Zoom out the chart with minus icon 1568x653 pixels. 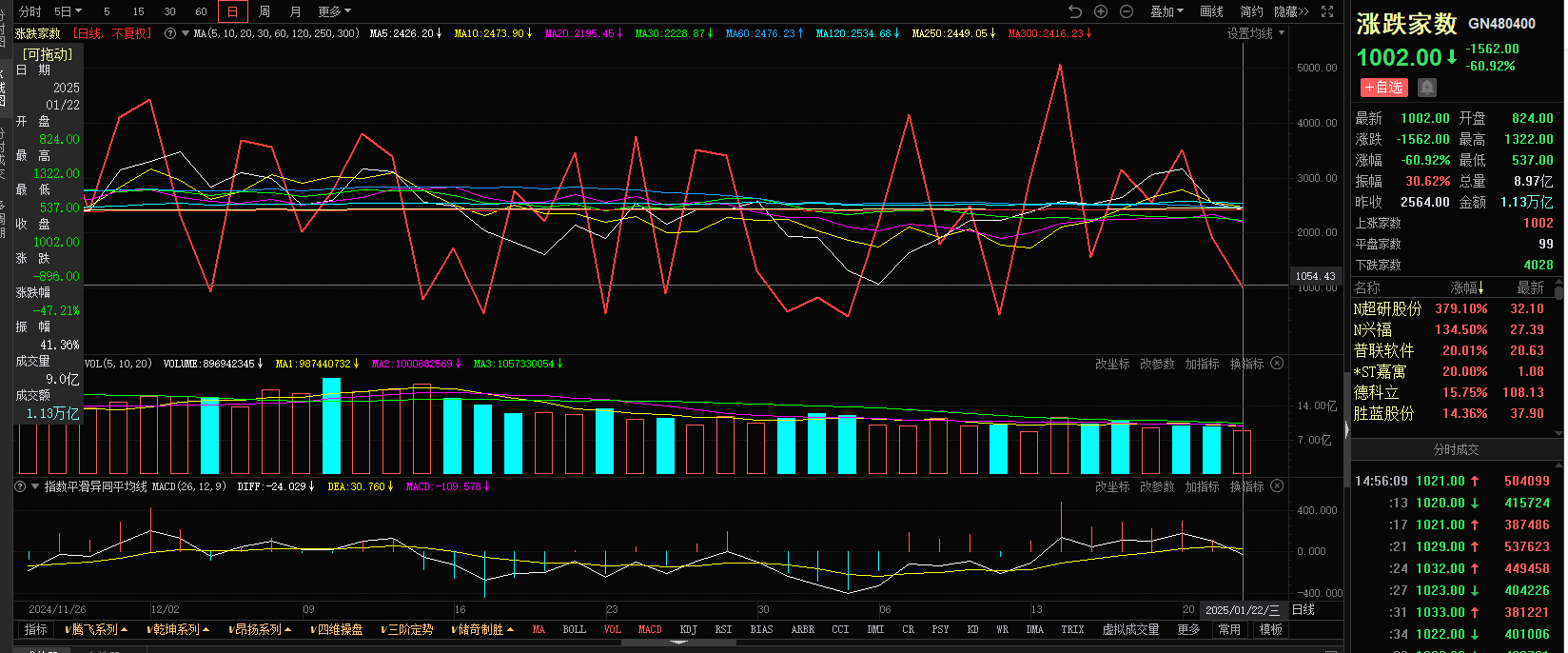click(x=1127, y=11)
